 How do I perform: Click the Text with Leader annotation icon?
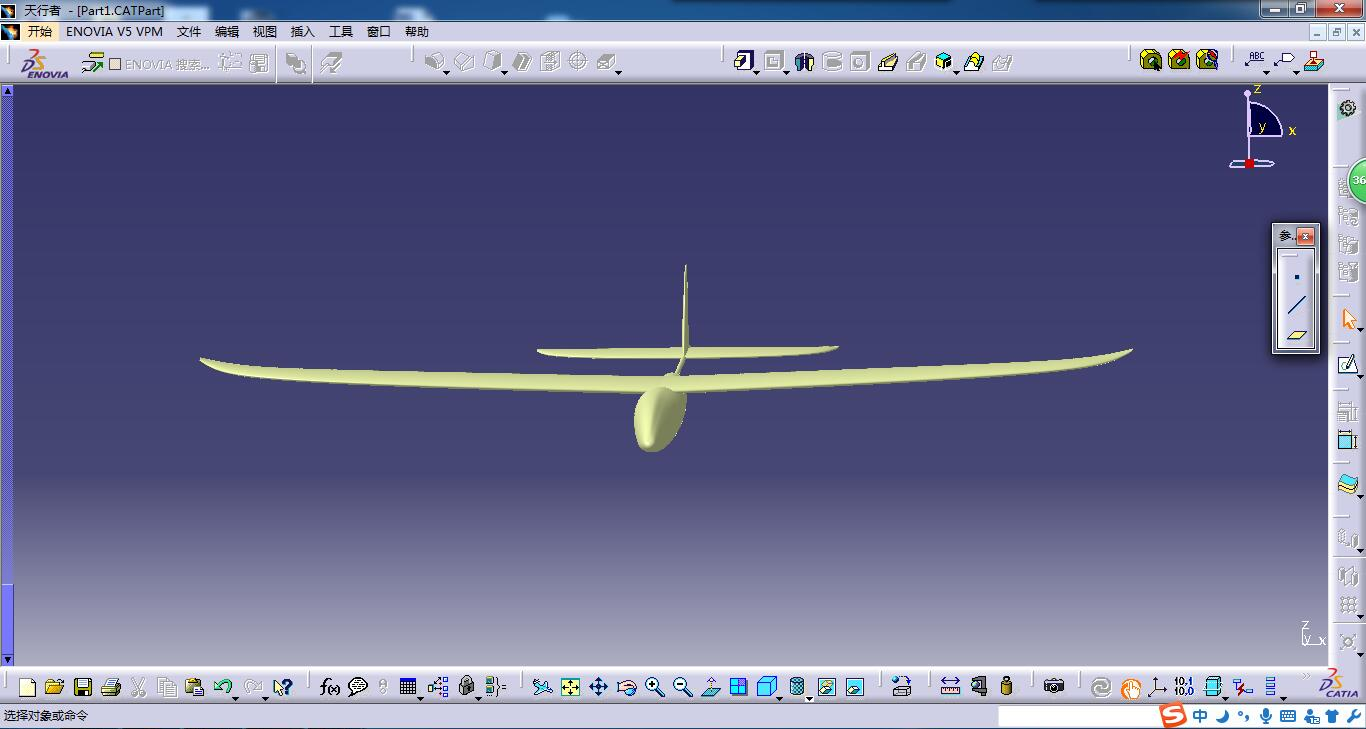coord(1256,61)
